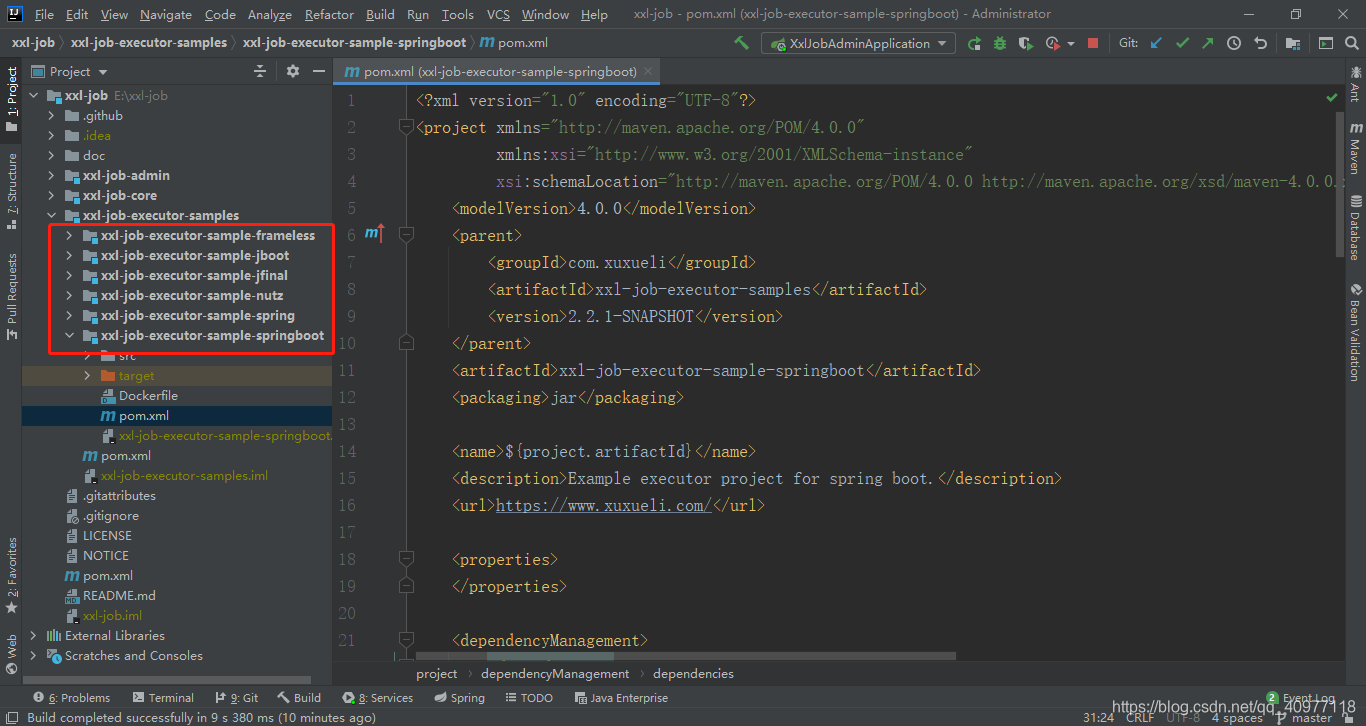Viewport: 1366px width, 726px height.
Task: Open the VCS menu
Action: (x=498, y=14)
